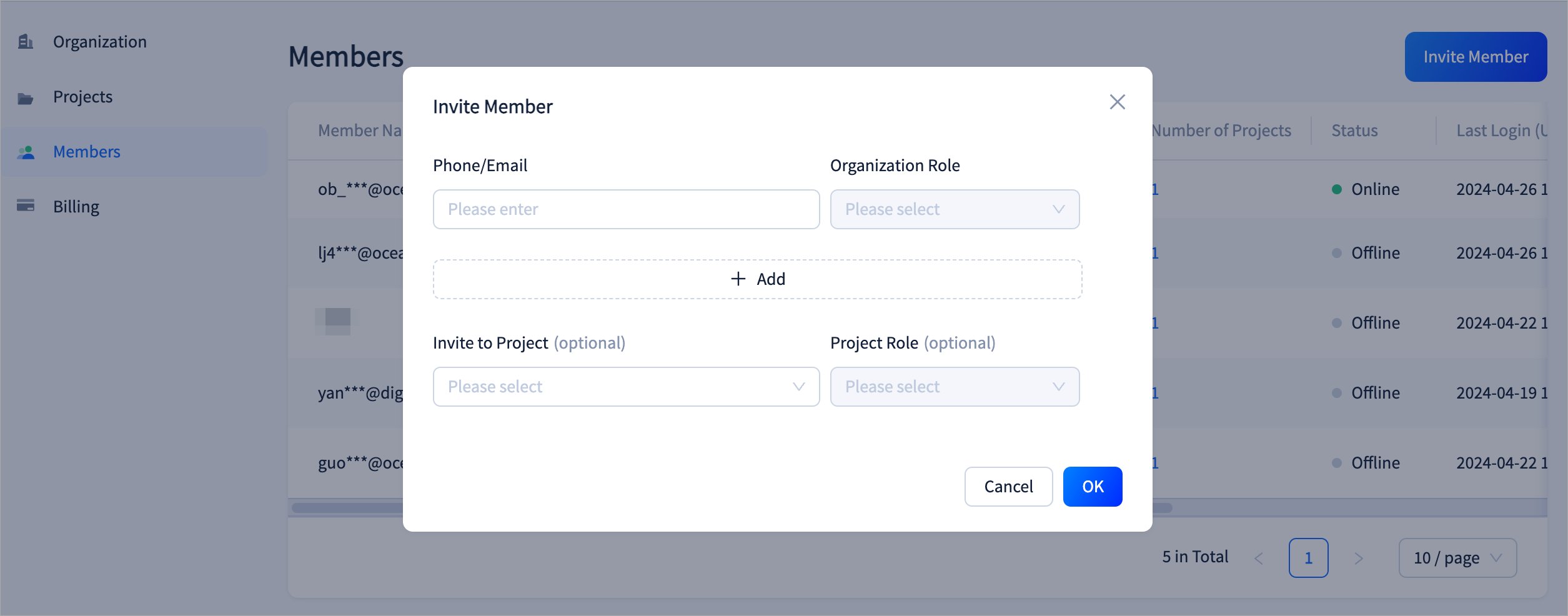
Task: Click the Billing card icon
Action: tap(26, 206)
